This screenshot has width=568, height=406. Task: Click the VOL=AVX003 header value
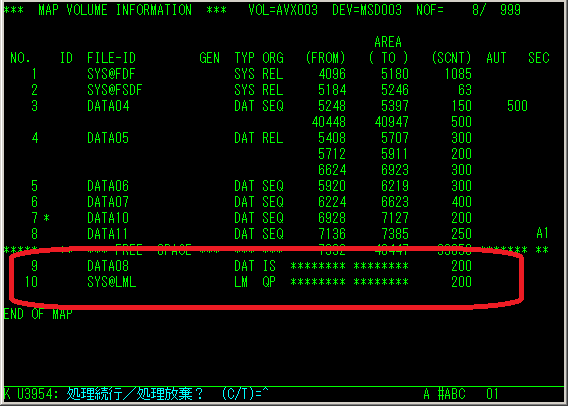point(283,10)
